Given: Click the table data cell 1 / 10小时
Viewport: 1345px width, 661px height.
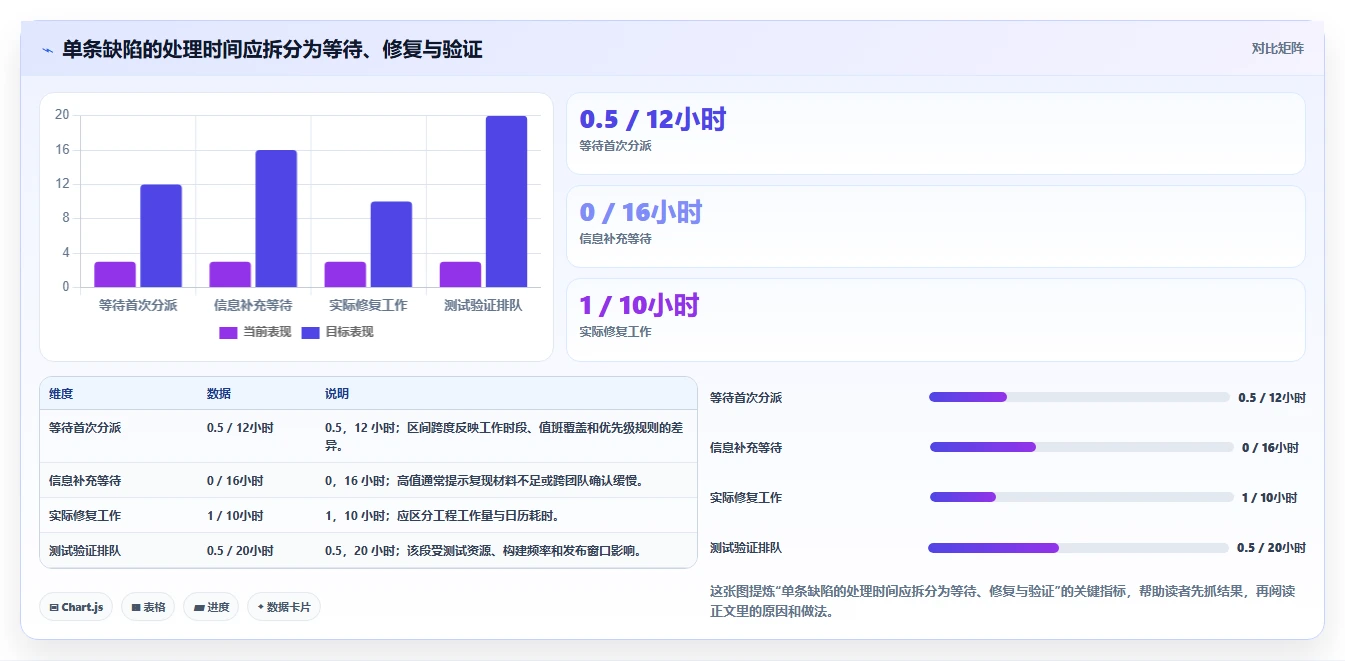Looking at the screenshot, I should [235, 515].
